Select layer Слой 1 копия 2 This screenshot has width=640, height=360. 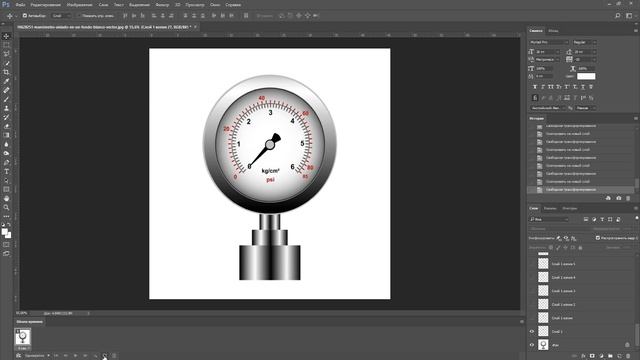pyautogui.click(x=581, y=304)
